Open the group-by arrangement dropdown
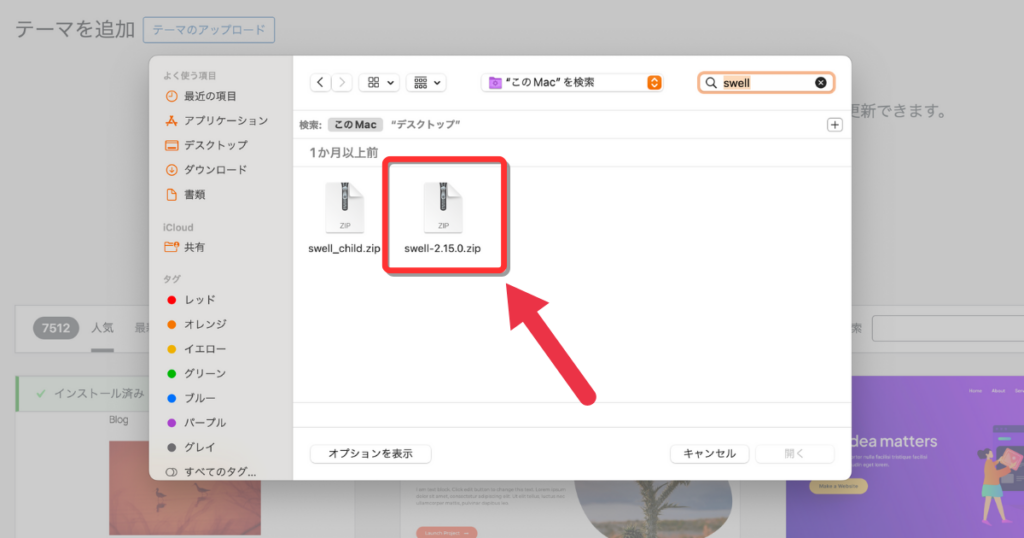Viewport: 1024px width, 538px height. (426, 83)
